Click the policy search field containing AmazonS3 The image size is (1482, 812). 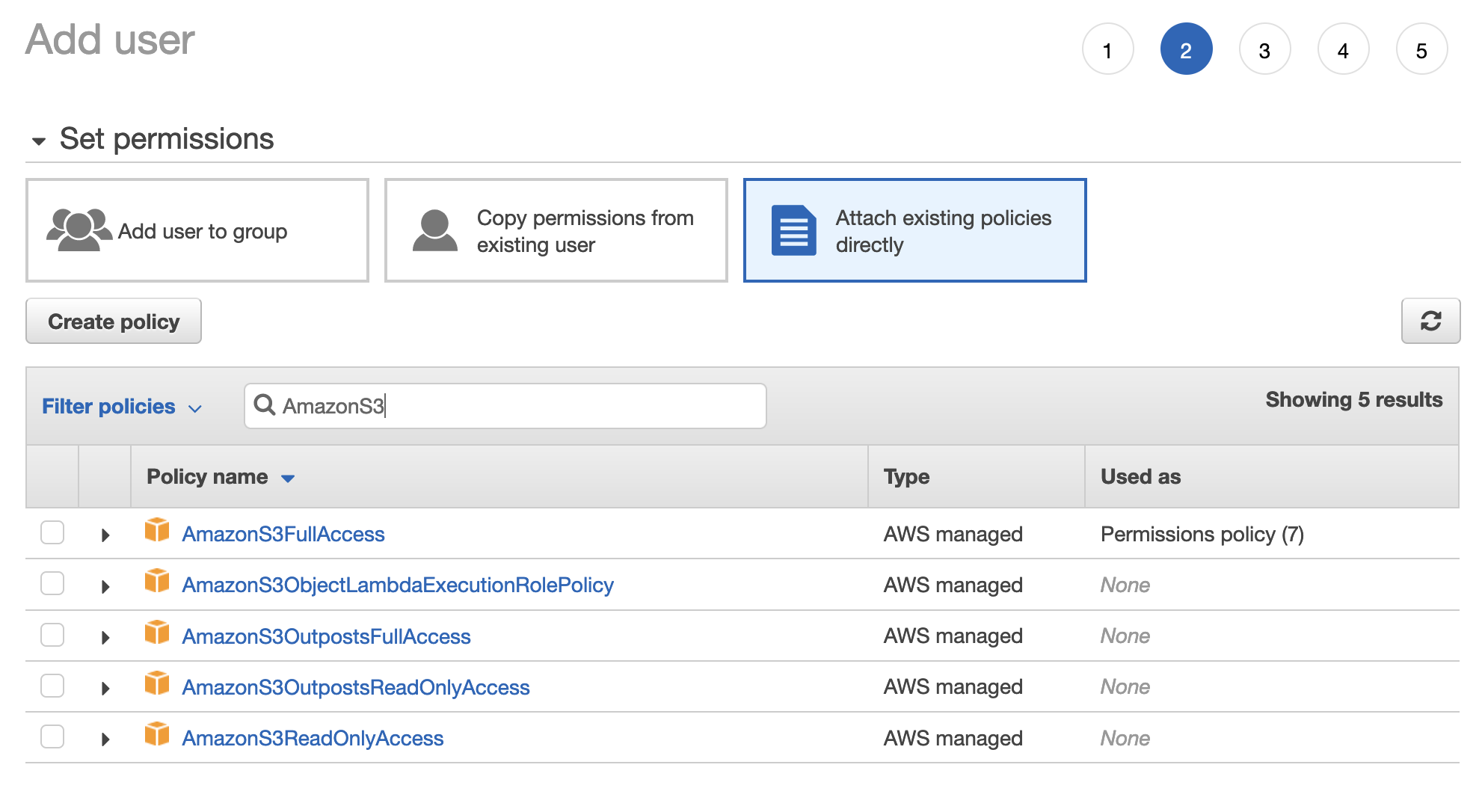505,406
